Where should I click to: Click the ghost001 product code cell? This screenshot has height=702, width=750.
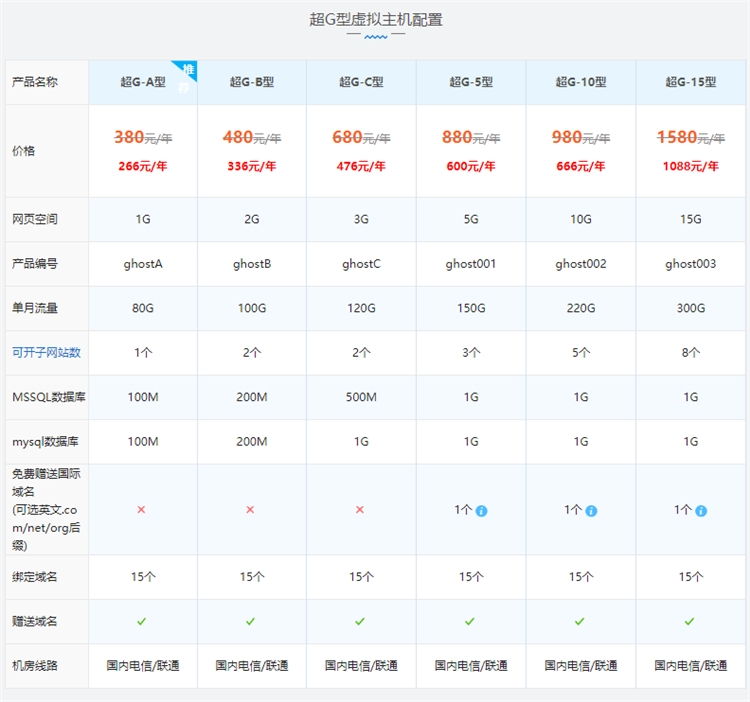click(x=470, y=264)
